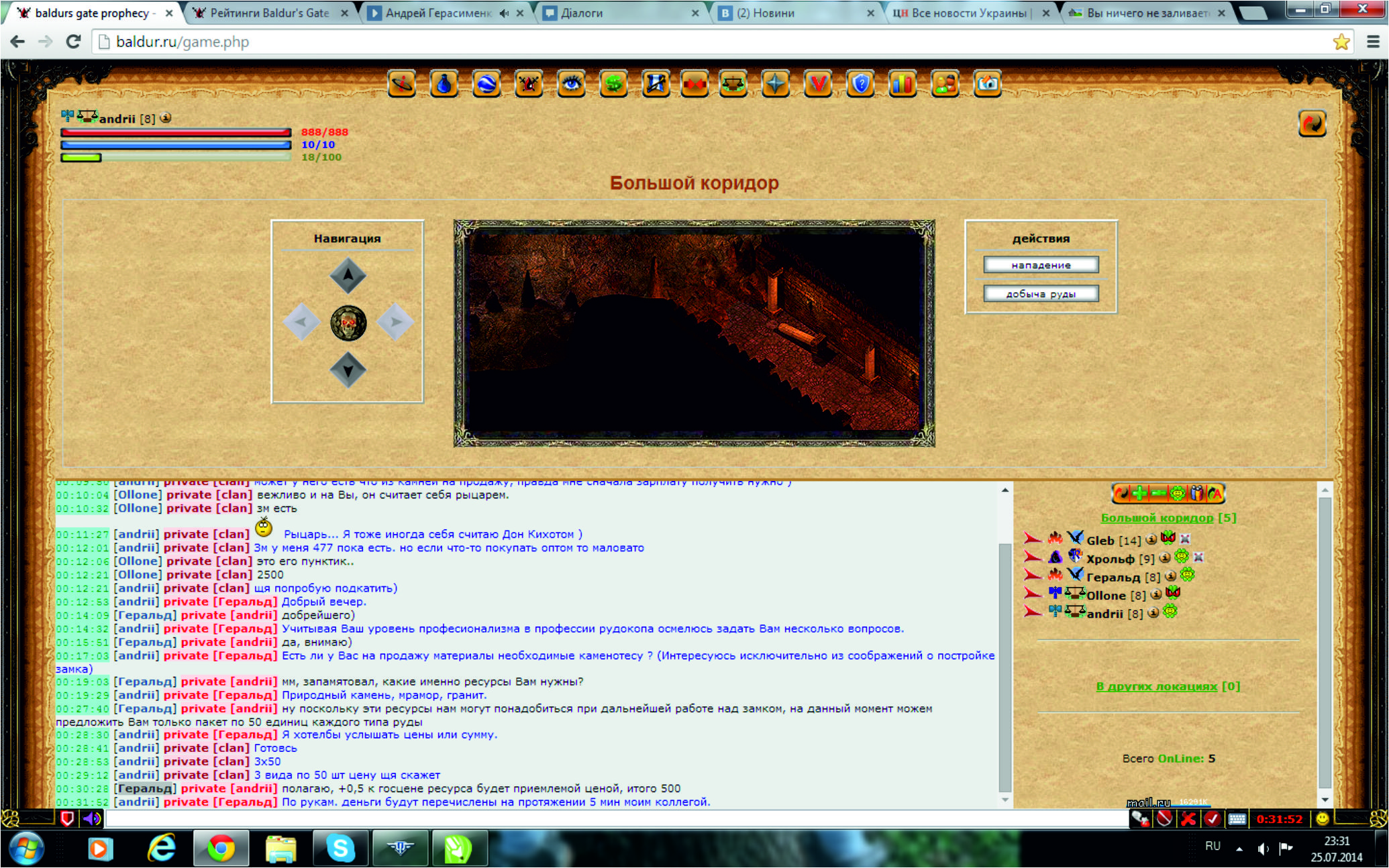
Task: Move left with the navigation arrow
Action: tap(301, 322)
